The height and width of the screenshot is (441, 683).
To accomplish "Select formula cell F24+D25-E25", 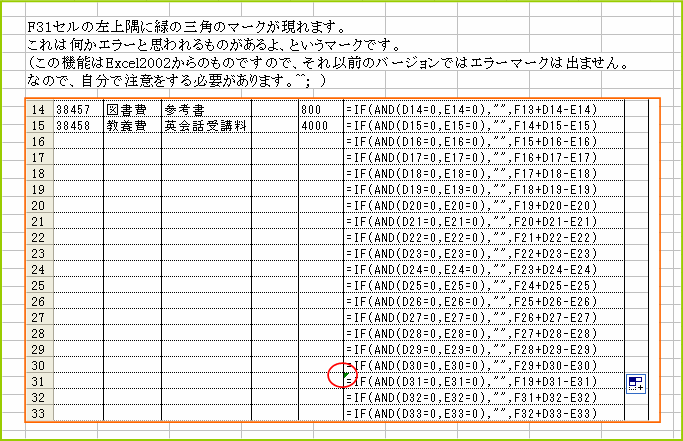I will pos(484,285).
